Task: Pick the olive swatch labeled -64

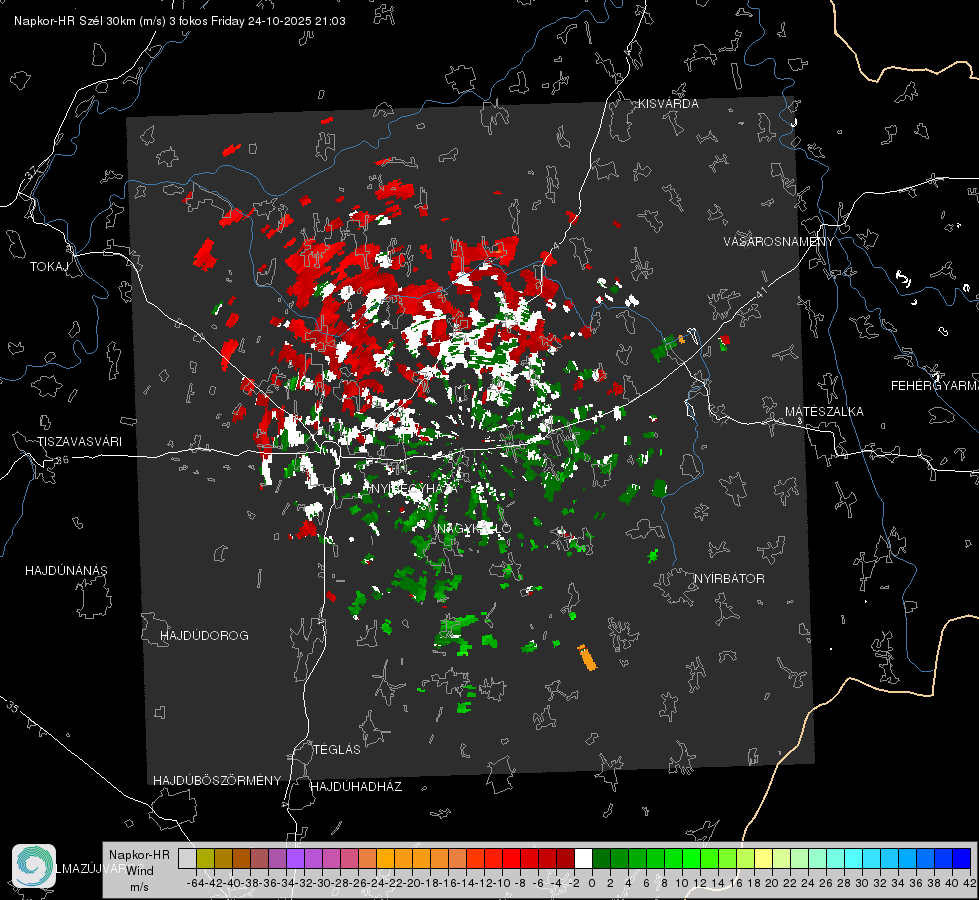Action: (205, 858)
